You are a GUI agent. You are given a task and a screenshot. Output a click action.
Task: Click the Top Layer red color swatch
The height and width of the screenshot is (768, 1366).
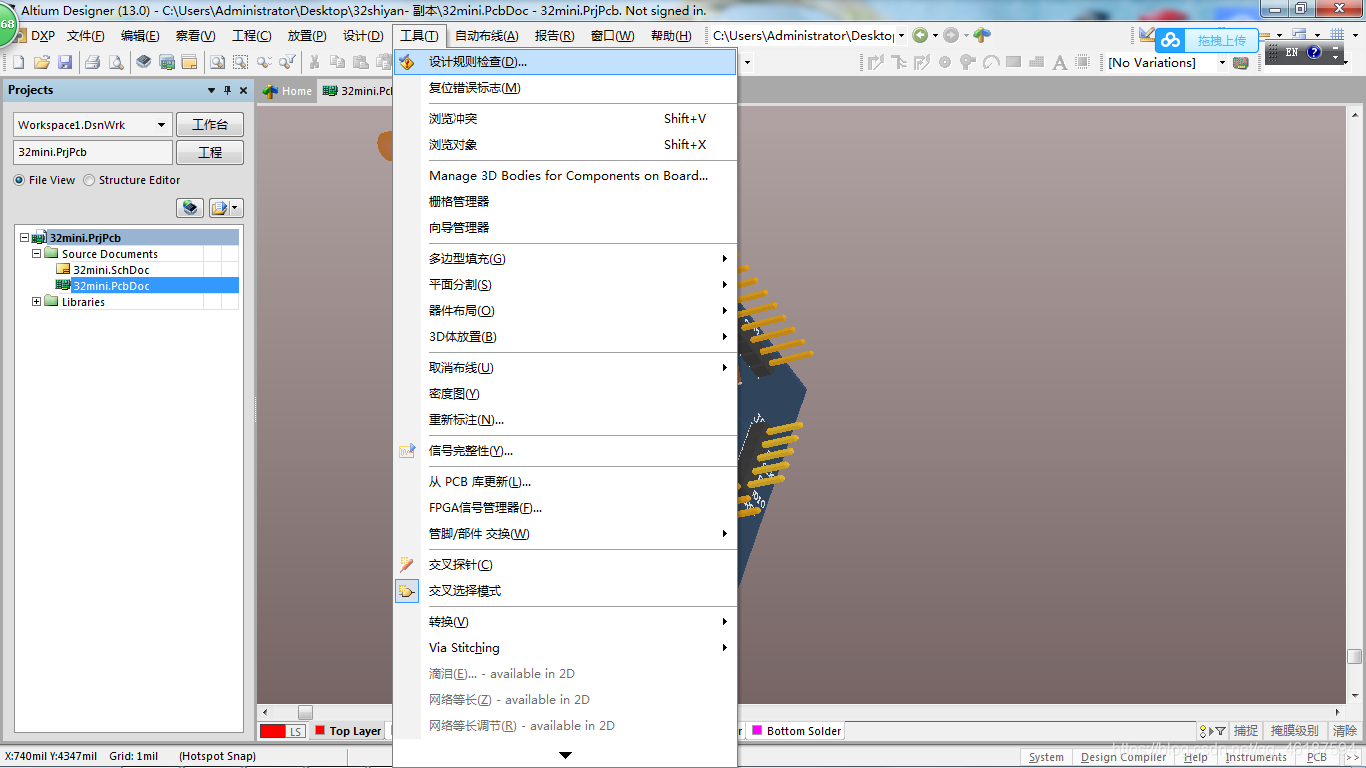pos(320,731)
